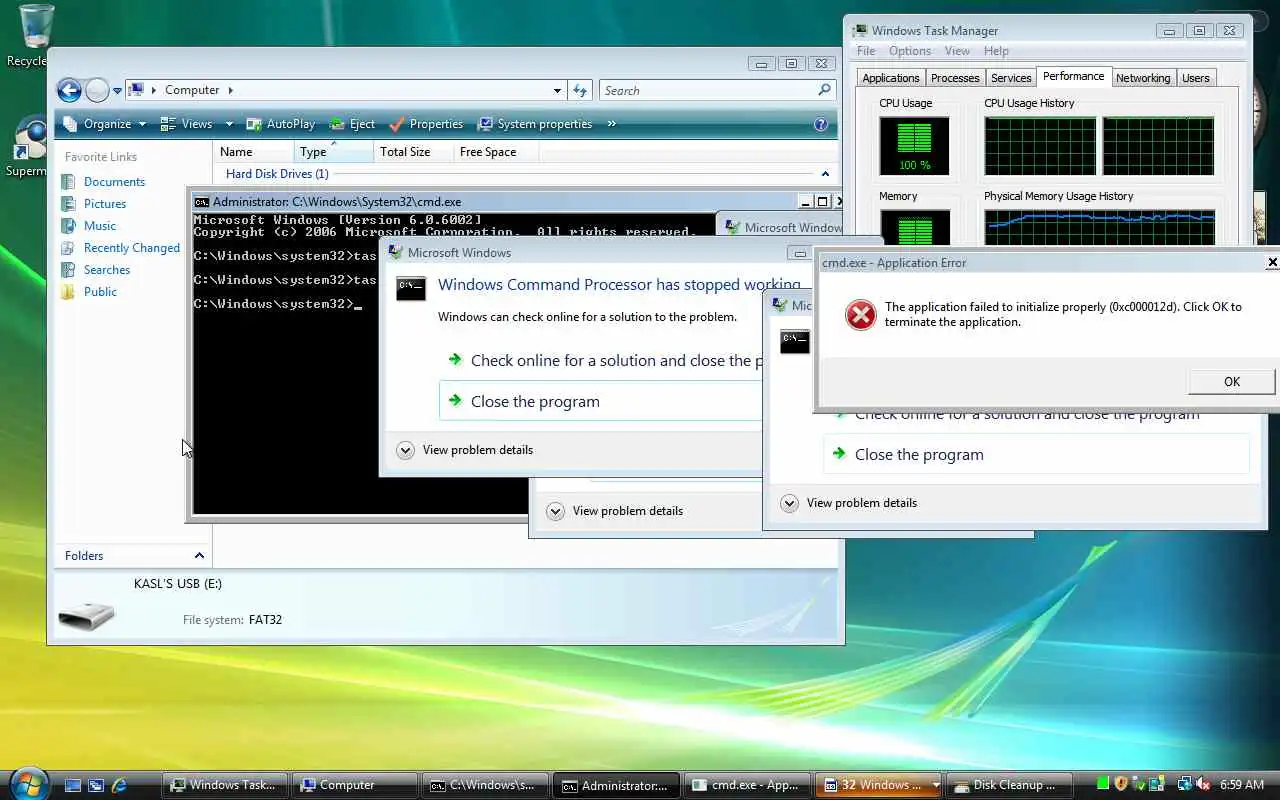The image size is (1280, 800).
Task: Open the address bar history dropdown
Action: [x=557, y=90]
